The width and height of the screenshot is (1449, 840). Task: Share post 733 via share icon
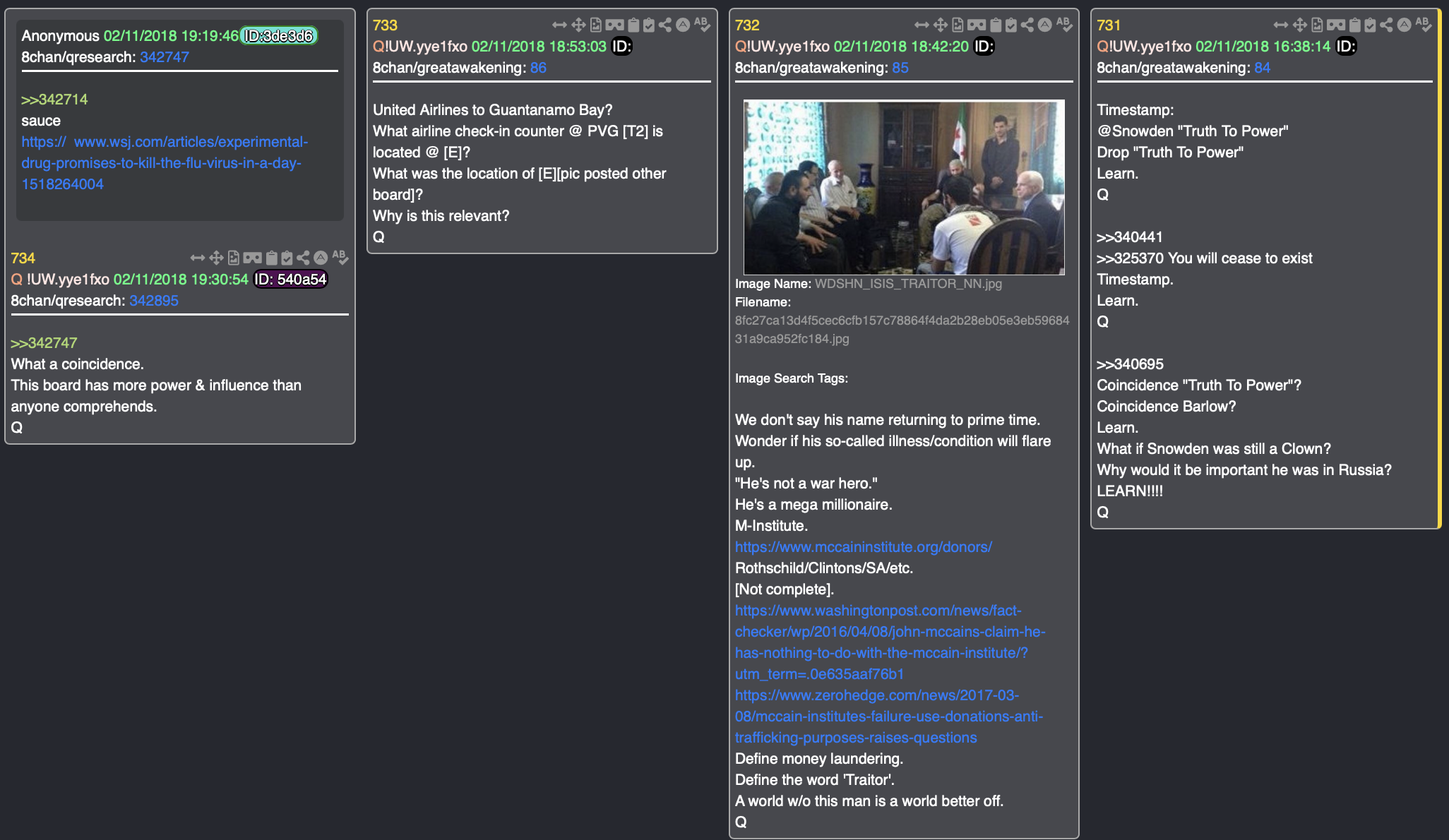pyautogui.click(x=665, y=25)
